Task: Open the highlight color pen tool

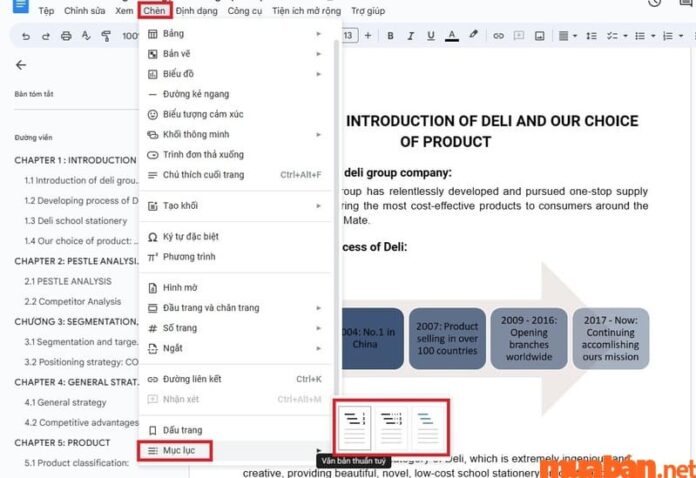Action: [474, 35]
